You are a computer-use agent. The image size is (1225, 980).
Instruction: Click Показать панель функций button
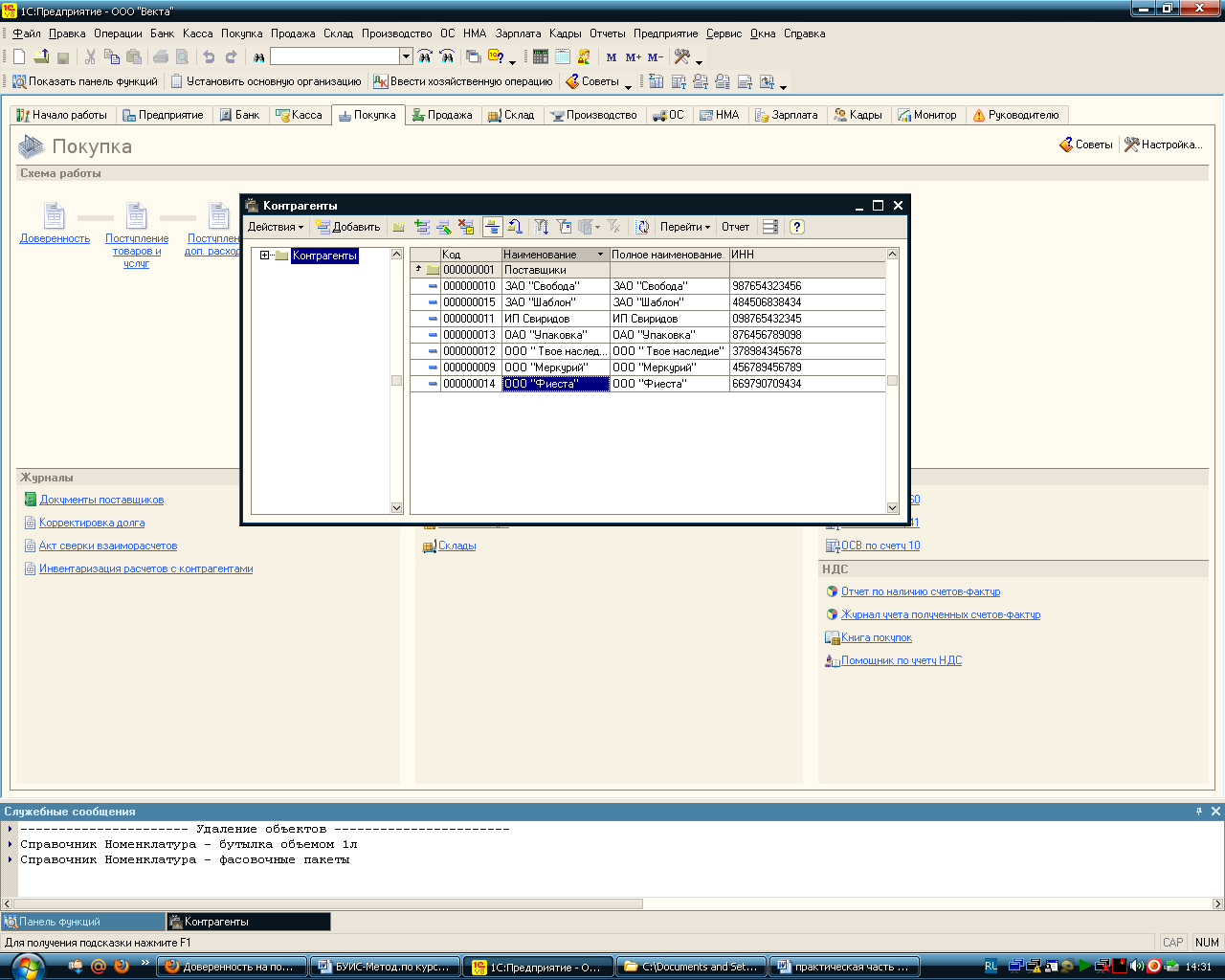tap(84, 81)
